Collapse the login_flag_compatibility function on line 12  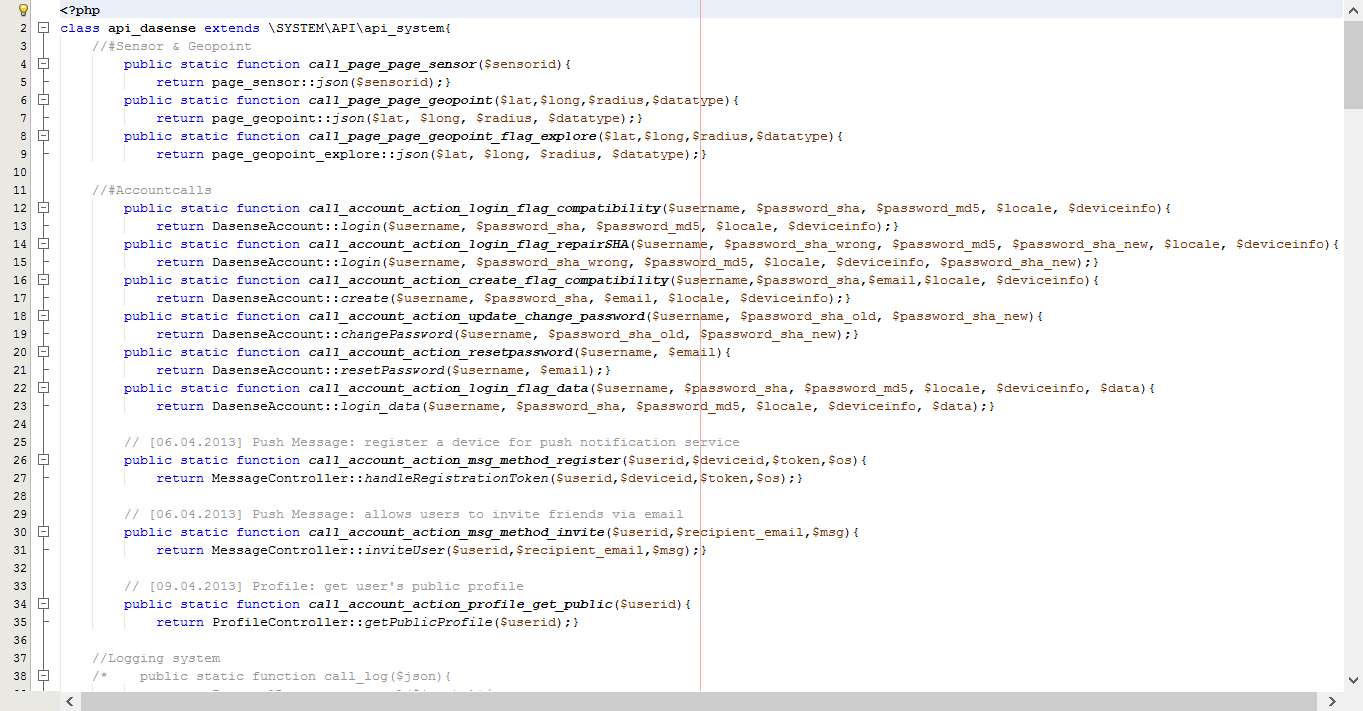[x=43, y=208]
